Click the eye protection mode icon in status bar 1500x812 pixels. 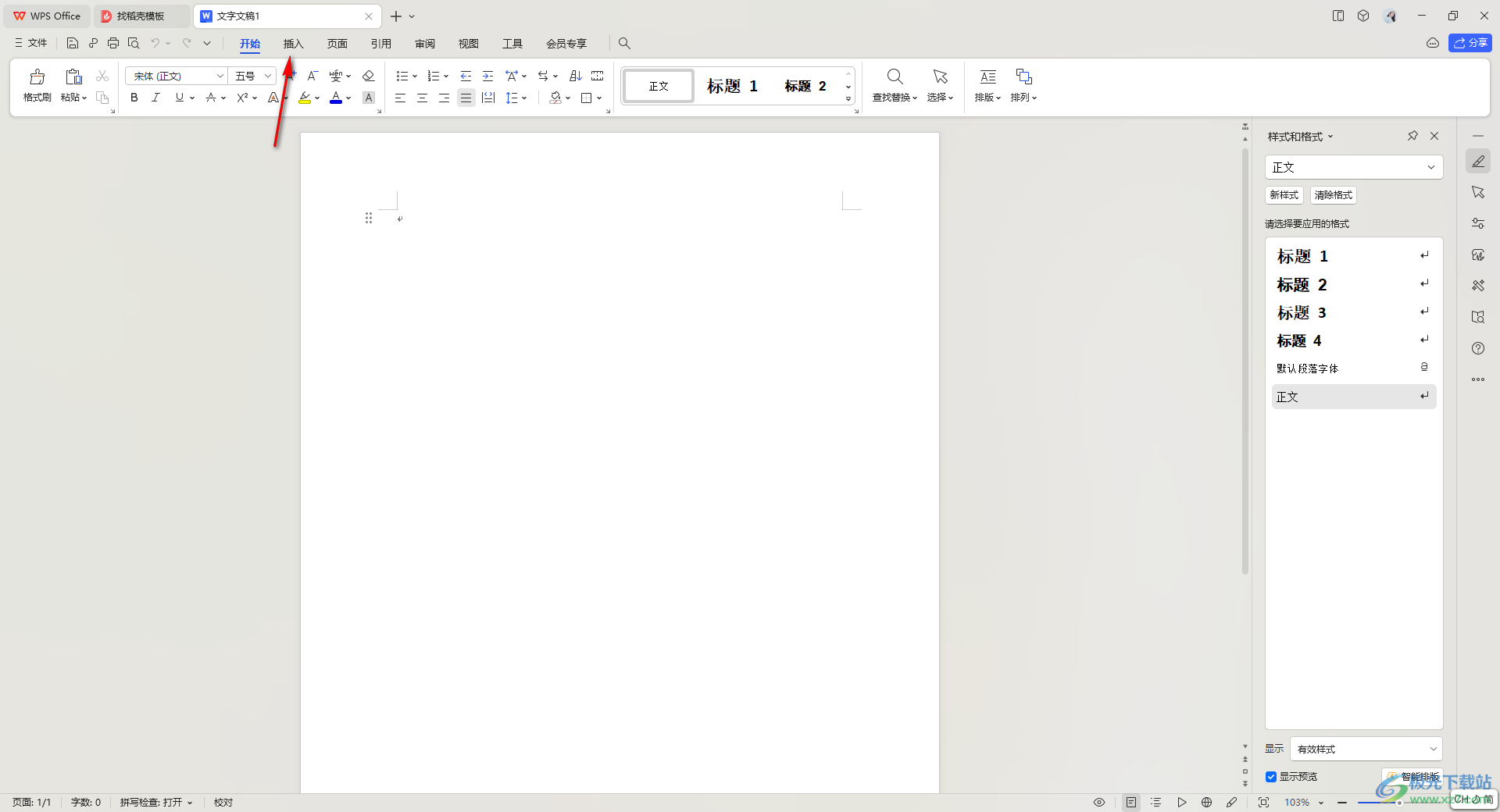click(1099, 802)
